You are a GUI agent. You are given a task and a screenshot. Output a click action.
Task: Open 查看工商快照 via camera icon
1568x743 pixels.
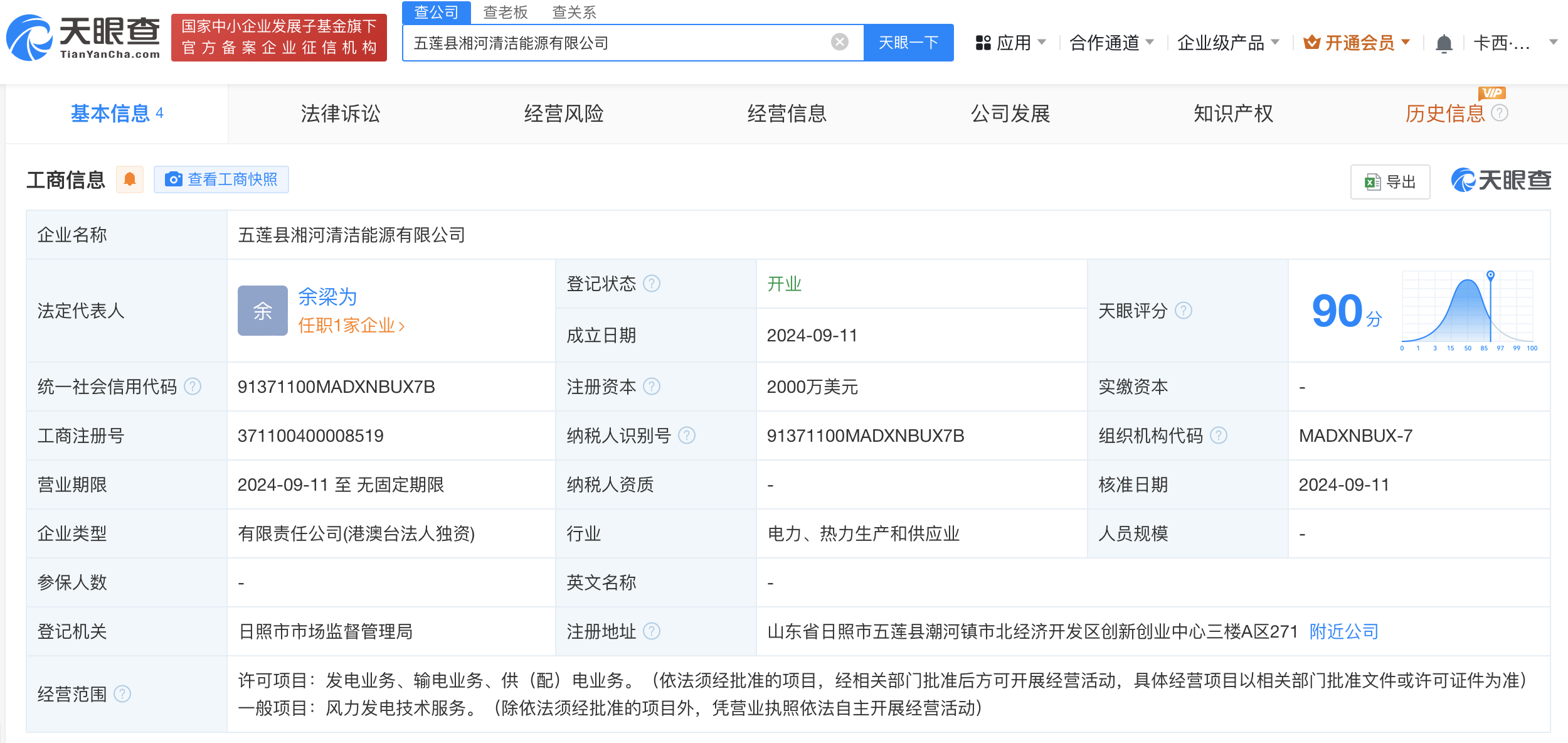coord(174,179)
